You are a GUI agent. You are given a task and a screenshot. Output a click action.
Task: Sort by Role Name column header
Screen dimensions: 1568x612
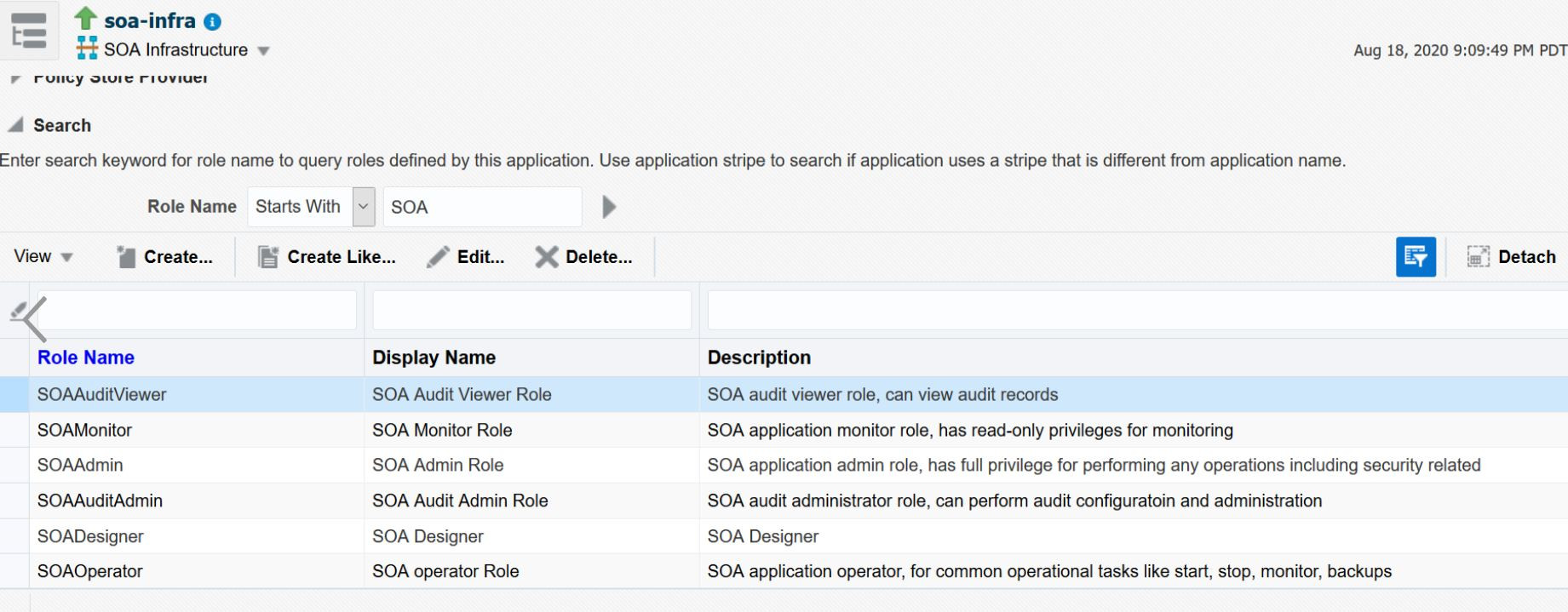(x=86, y=357)
